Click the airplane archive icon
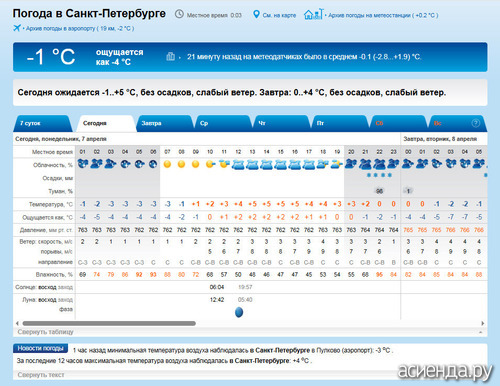Viewport: 500px width, 386px height. [17, 28]
